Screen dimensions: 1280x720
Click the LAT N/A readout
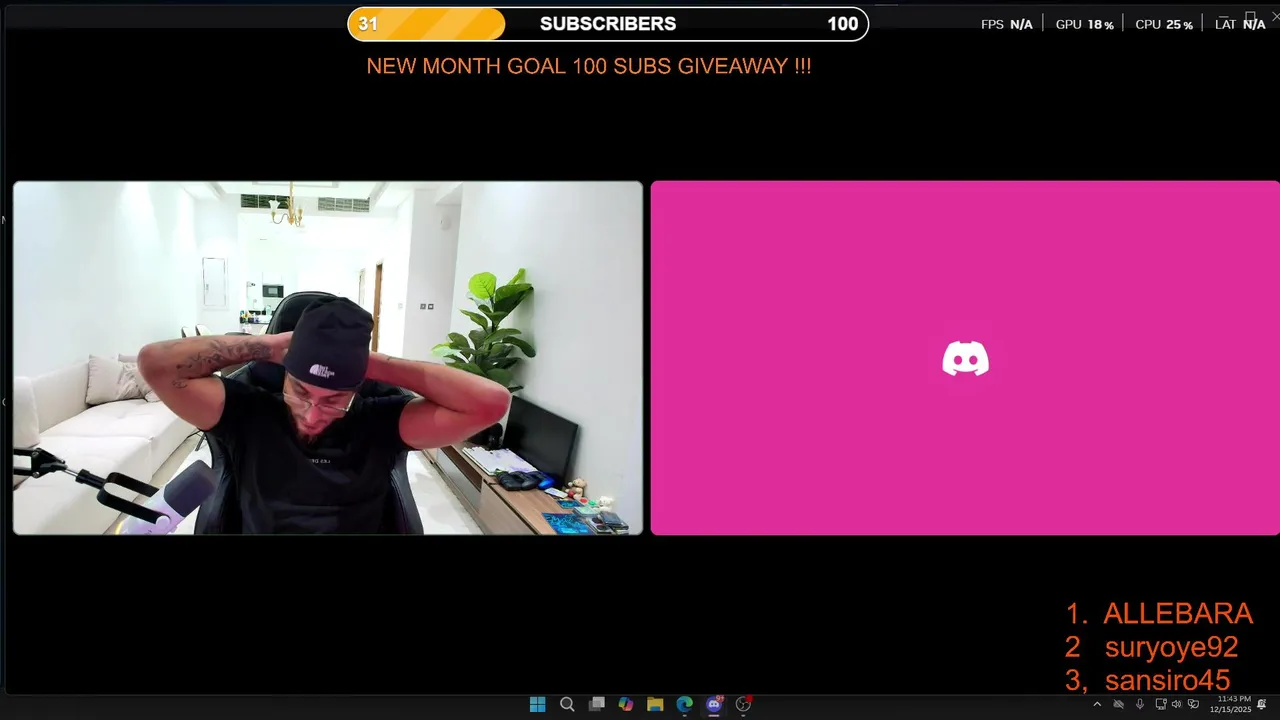pos(1240,24)
